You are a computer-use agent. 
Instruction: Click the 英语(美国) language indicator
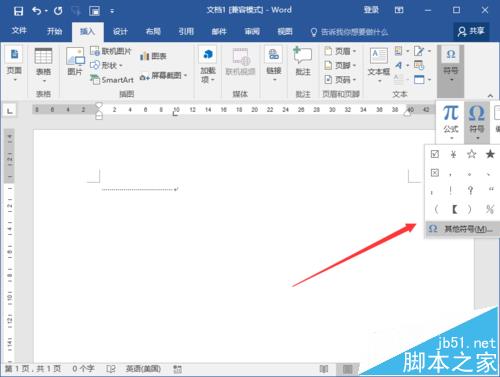coord(143,369)
